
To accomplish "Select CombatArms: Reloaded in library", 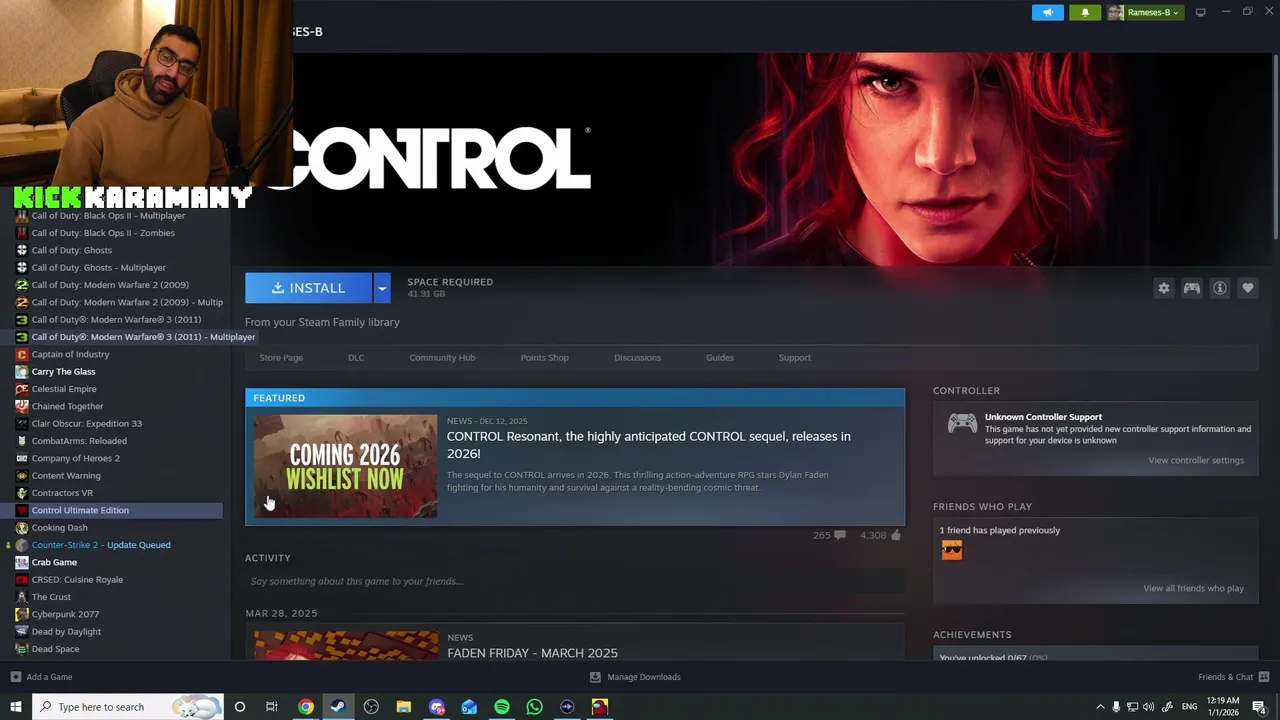I will pos(79,441).
